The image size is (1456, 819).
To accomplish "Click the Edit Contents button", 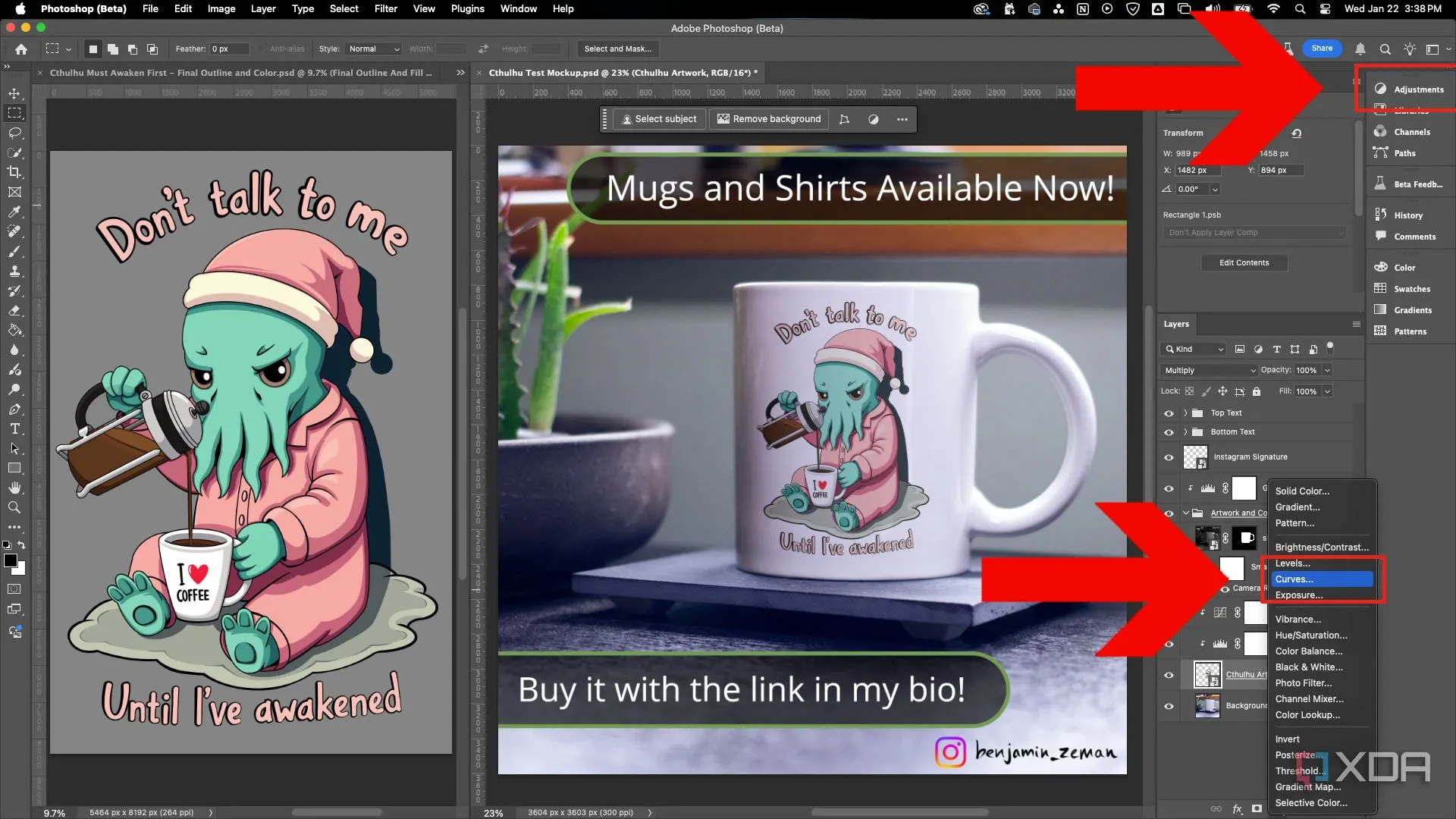I will [1244, 263].
